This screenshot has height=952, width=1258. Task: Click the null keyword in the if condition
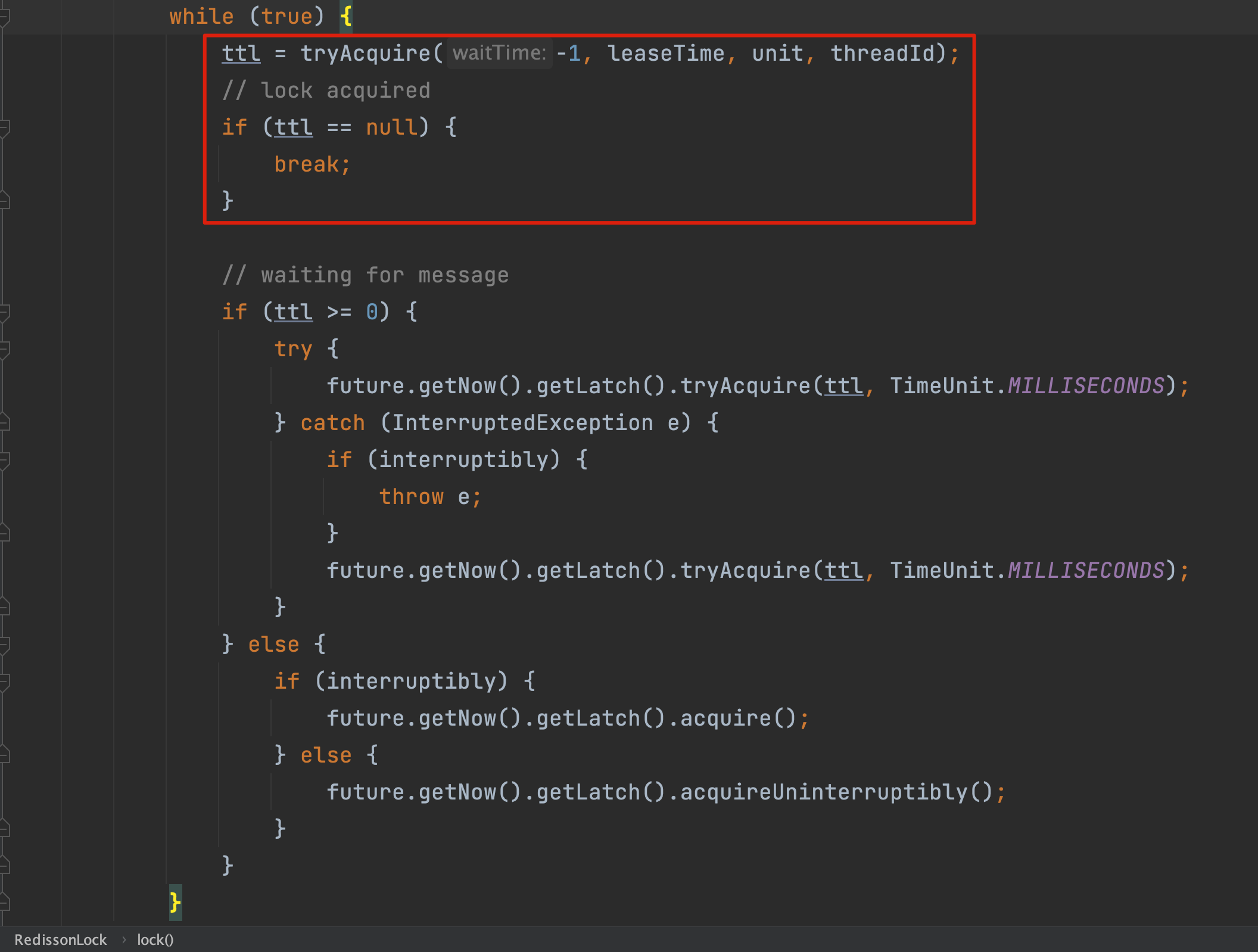pos(391,127)
